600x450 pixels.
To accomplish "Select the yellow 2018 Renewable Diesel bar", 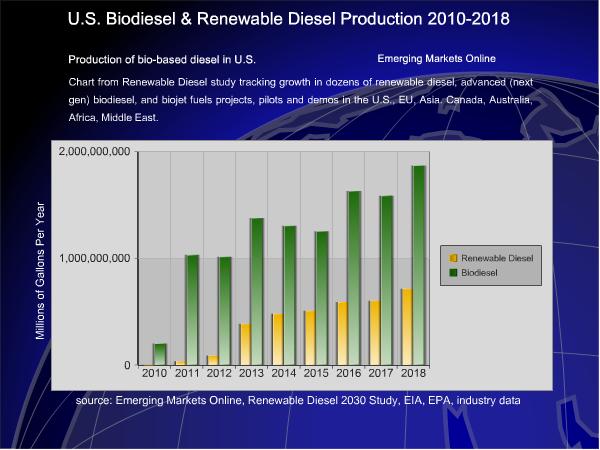I will [406, 327].
